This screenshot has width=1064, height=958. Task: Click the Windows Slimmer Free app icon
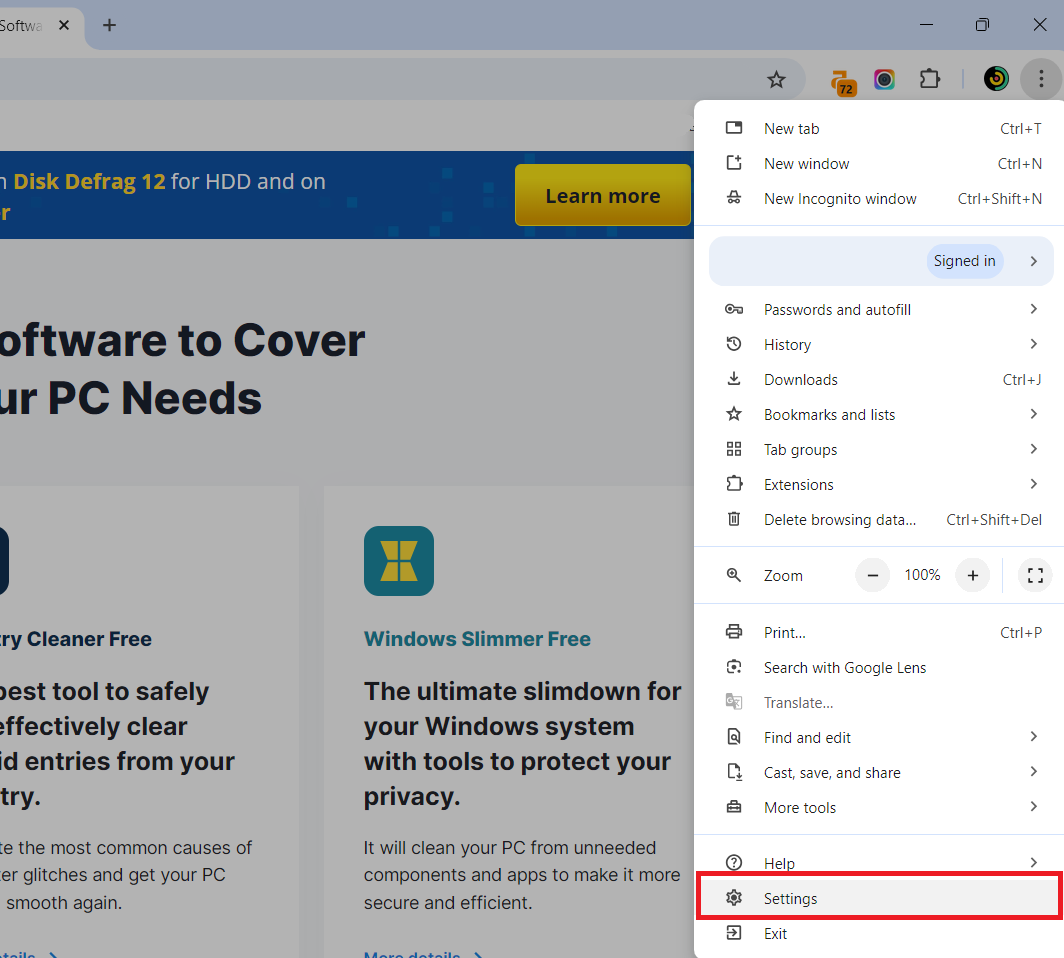tap(399, 561)
